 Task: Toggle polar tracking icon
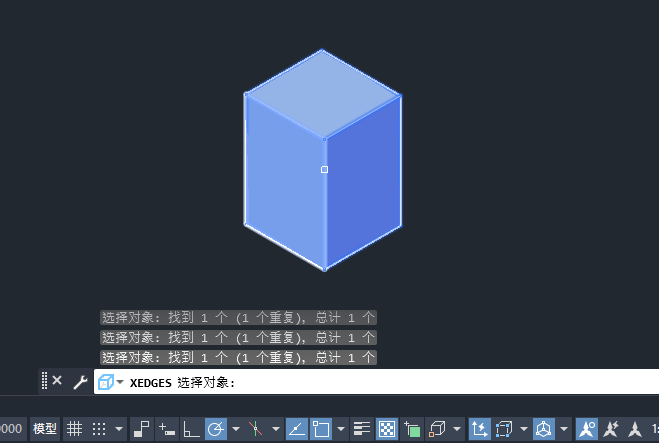(216, 429)
